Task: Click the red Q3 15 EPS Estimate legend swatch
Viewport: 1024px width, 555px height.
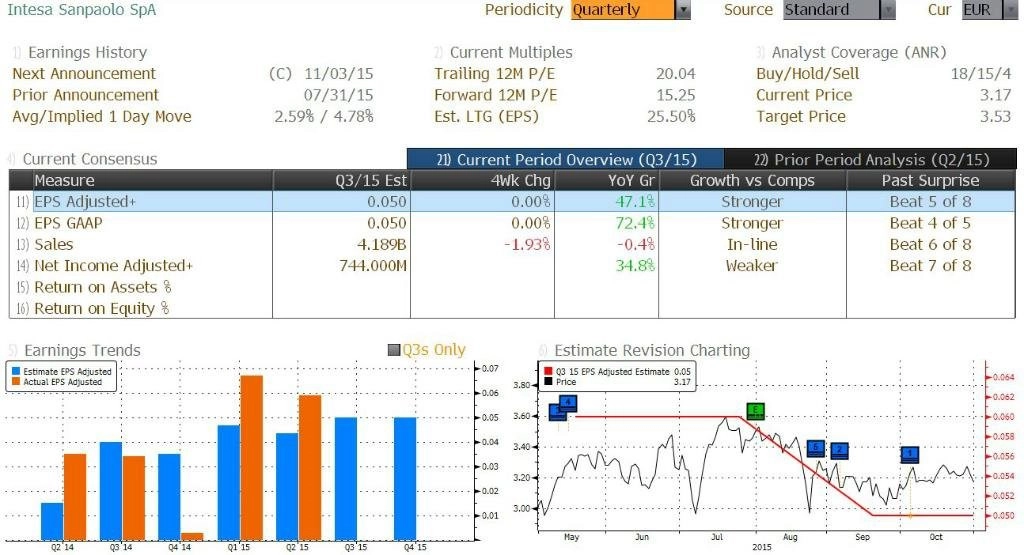Action: tap(548, 372)
